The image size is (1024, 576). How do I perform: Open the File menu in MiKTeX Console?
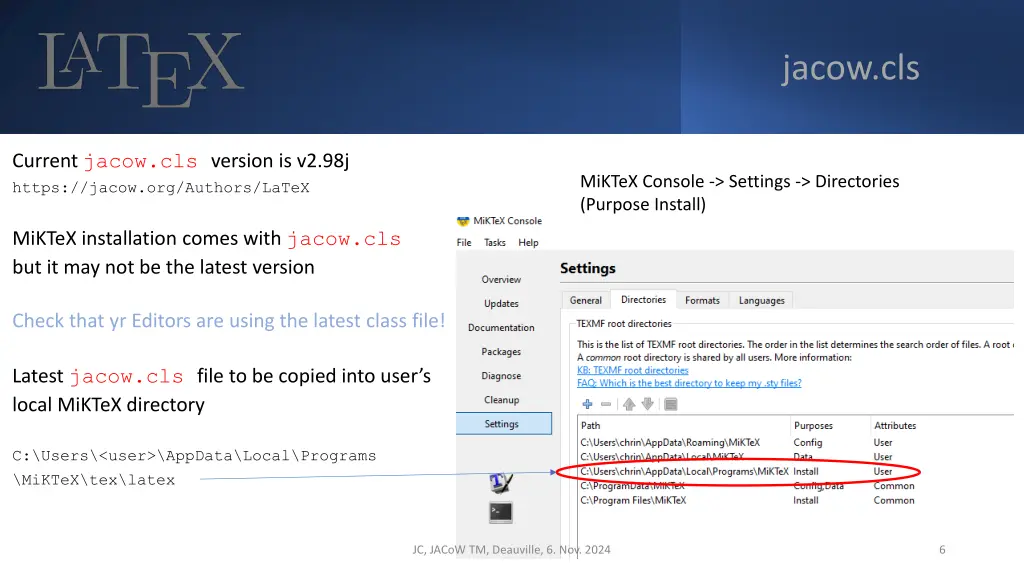(x=464, y=242)
